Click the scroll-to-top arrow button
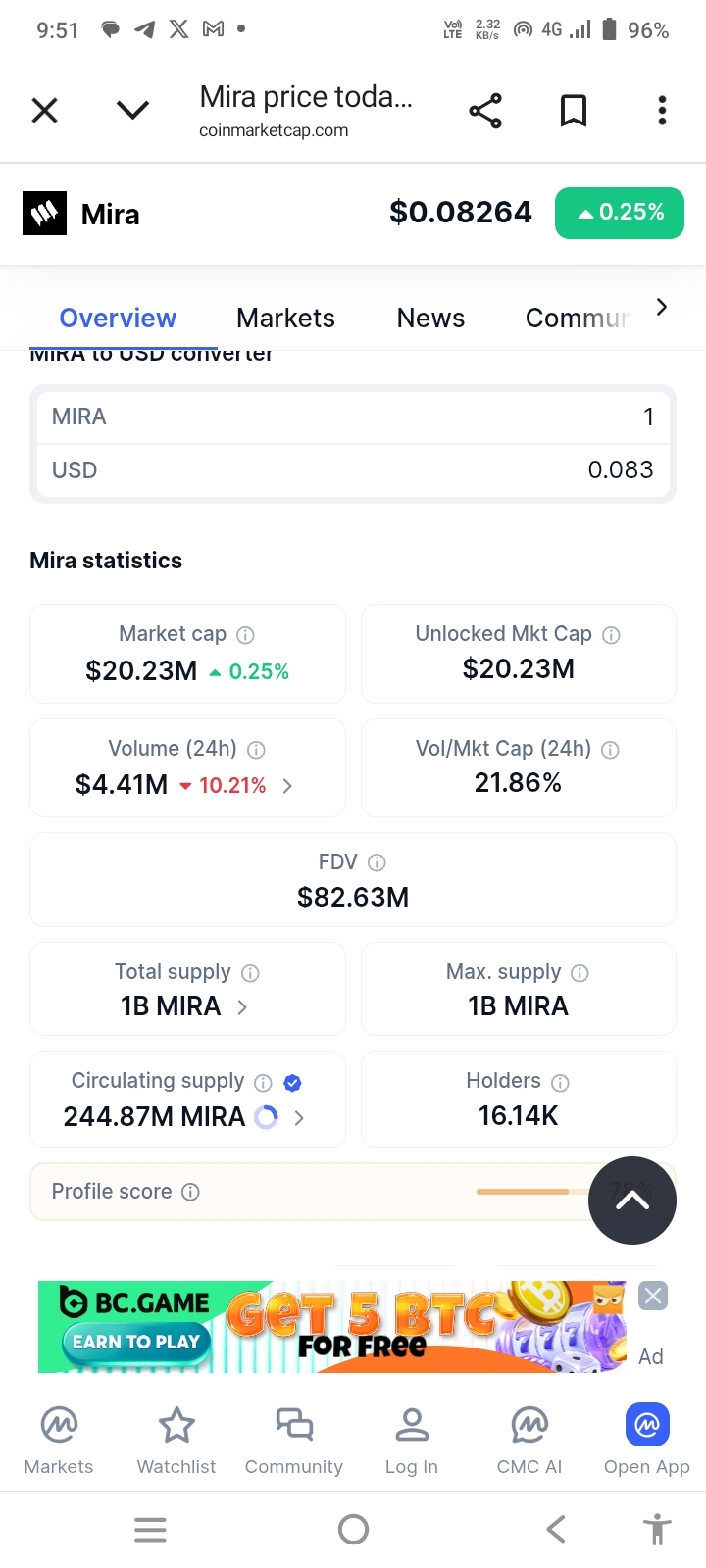The height and width of the screenshot is (1568, 706). click(x=632, y=1200)
